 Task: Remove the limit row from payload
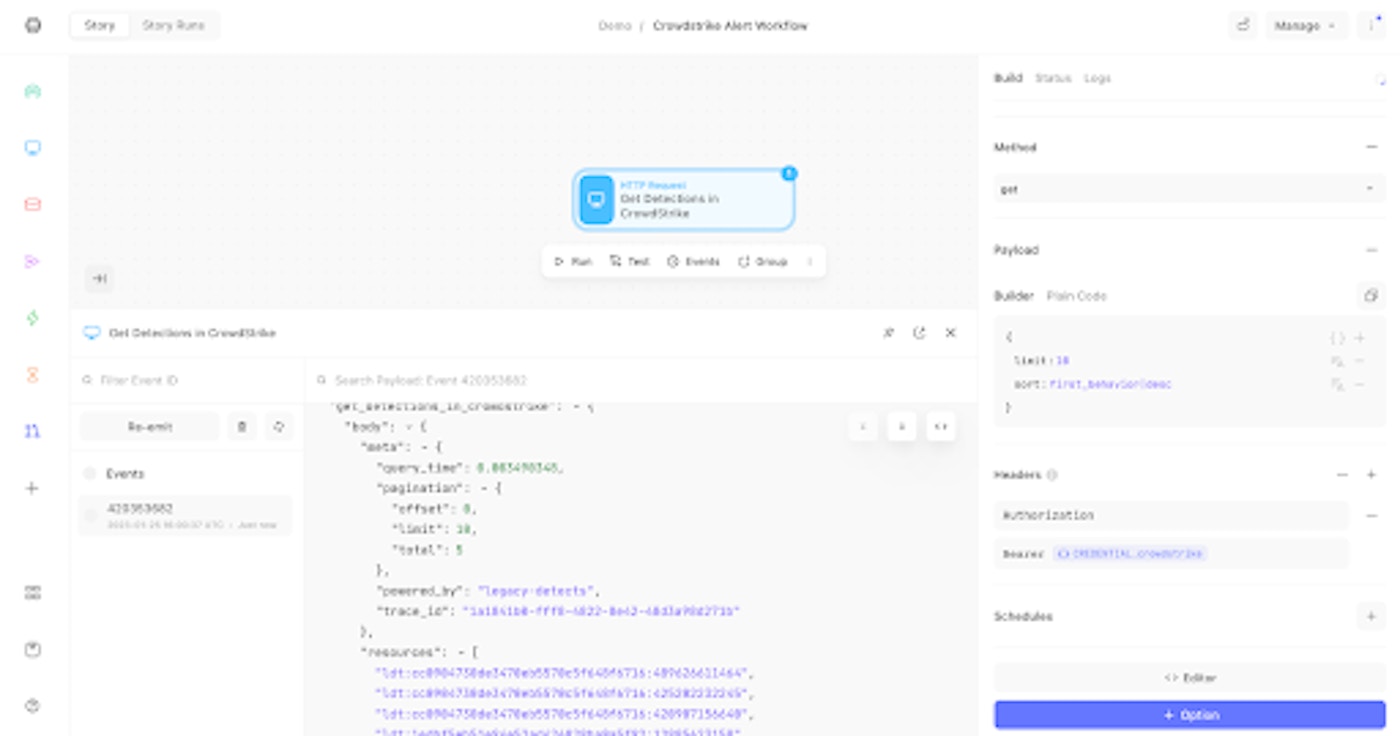1360,361
